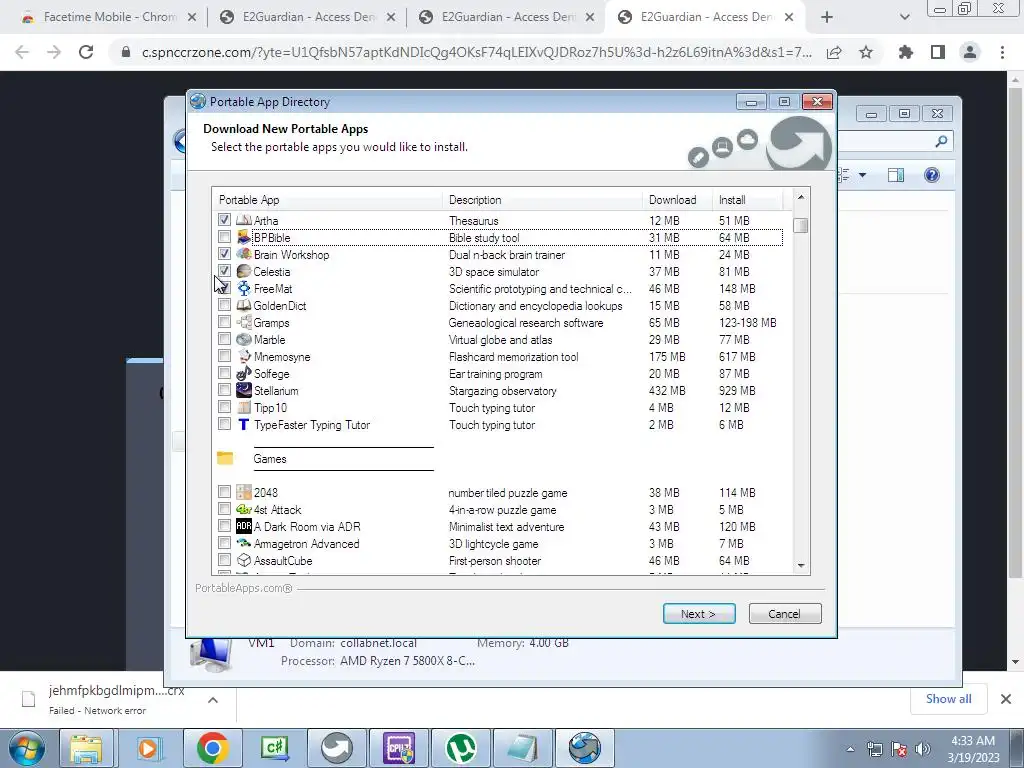Screen dimensions: 1024x768
Task: Click the Cancel button
Action: coord(784,614)
